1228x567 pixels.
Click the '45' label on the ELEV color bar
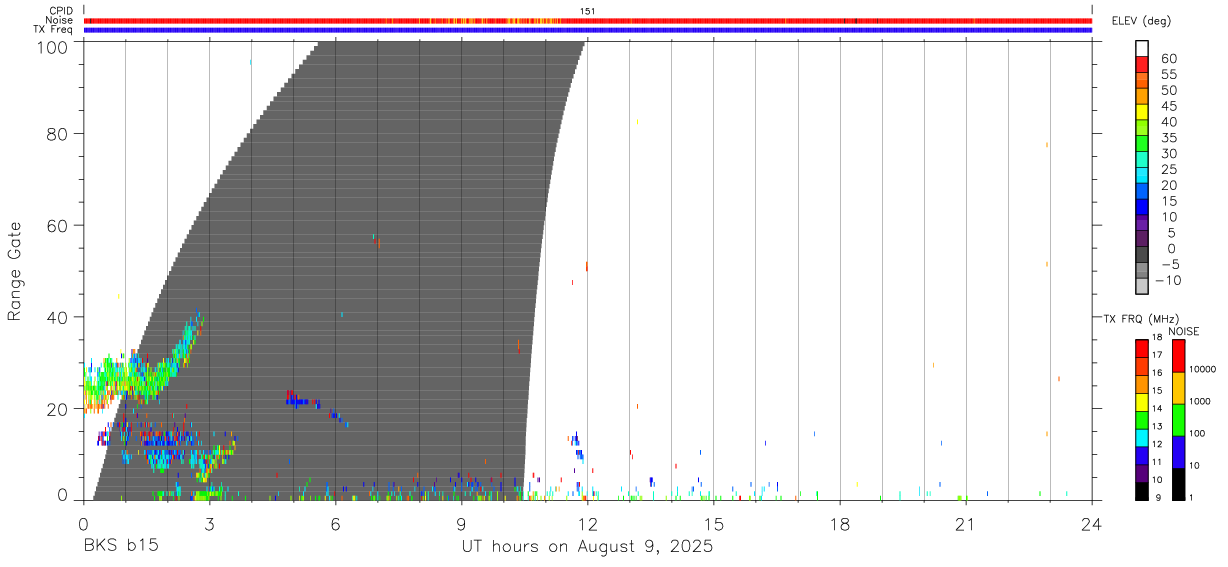(x=1167, y=106)
